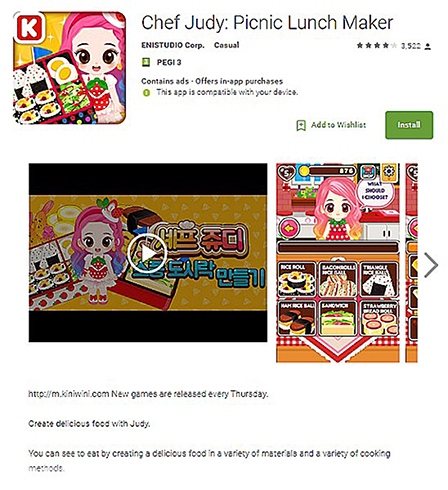Click the back arrow in the game screenshot
Screen dimensions: 448x490
290,228
